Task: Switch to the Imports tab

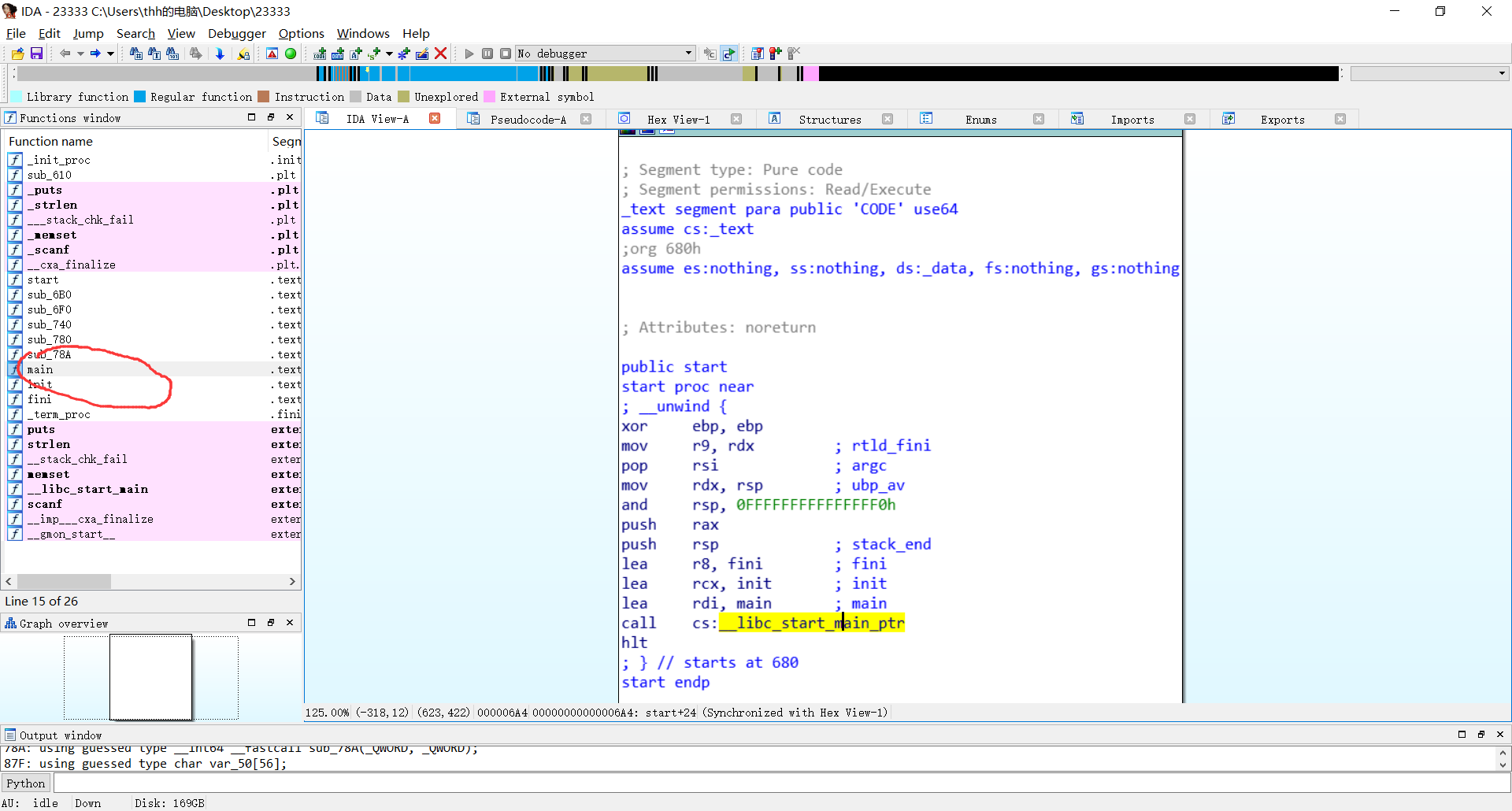Action: point(1132,120)
